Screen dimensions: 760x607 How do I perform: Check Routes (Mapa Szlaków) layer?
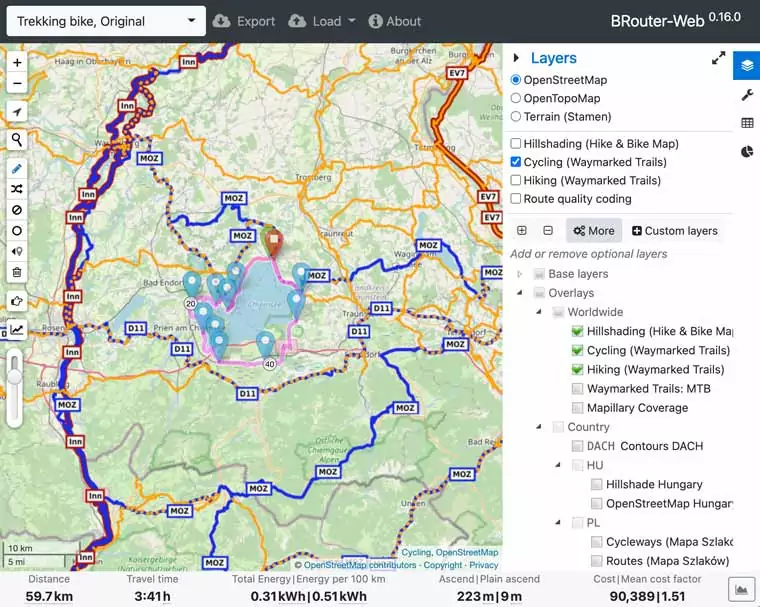click(596, 561)
